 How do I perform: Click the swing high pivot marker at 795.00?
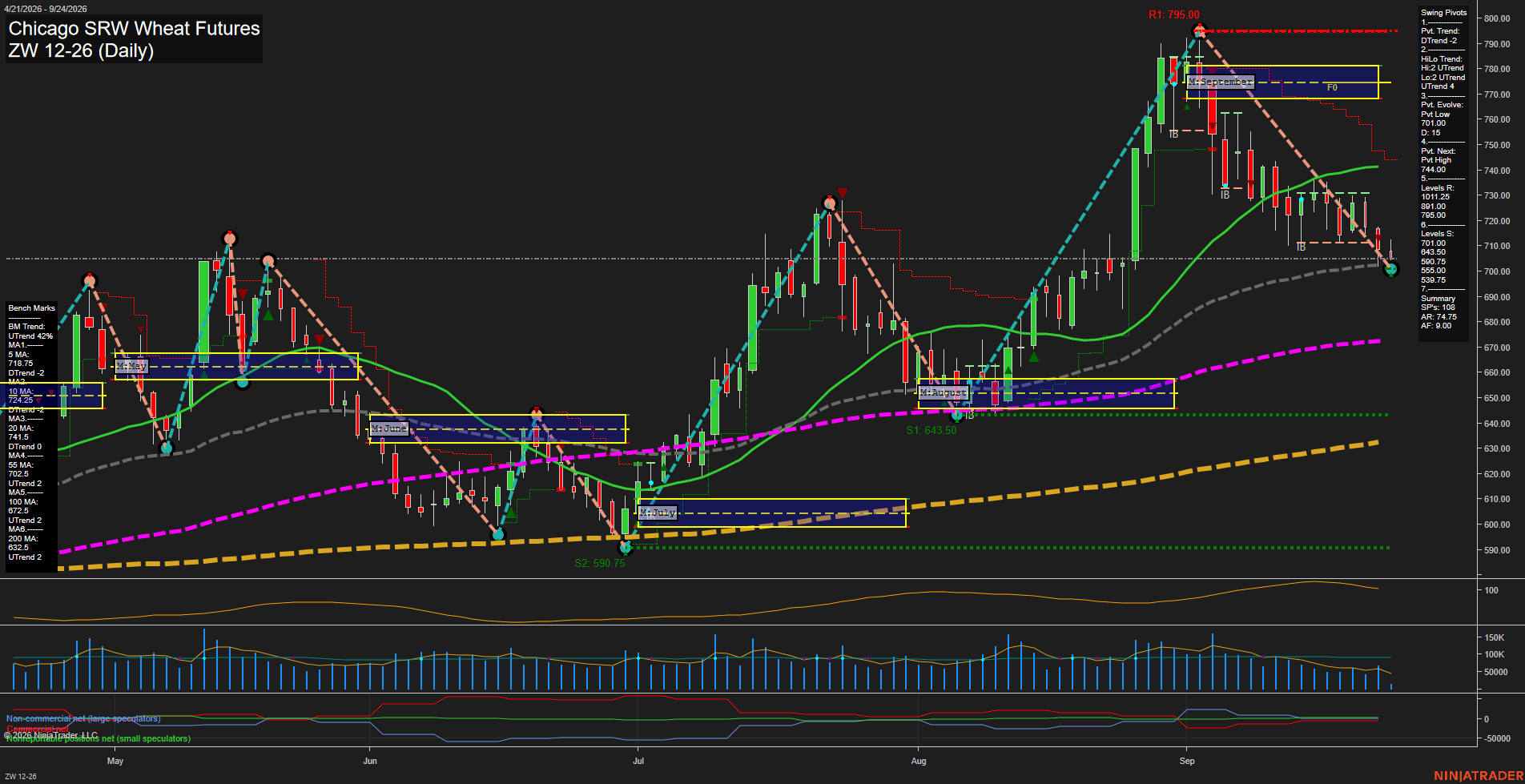point(1199,30)
